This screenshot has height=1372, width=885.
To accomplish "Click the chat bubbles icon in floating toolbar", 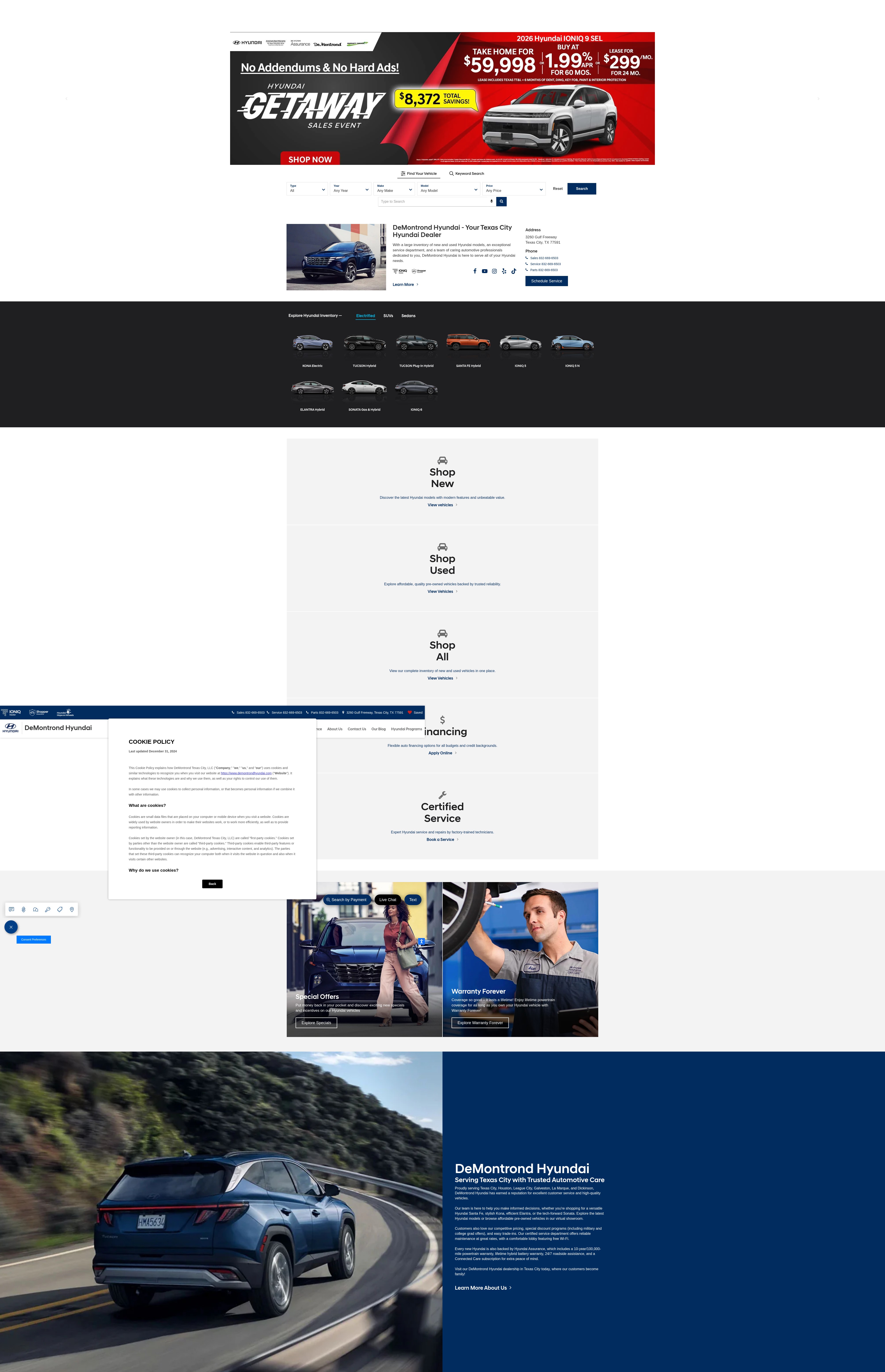I will click(36, 909).
